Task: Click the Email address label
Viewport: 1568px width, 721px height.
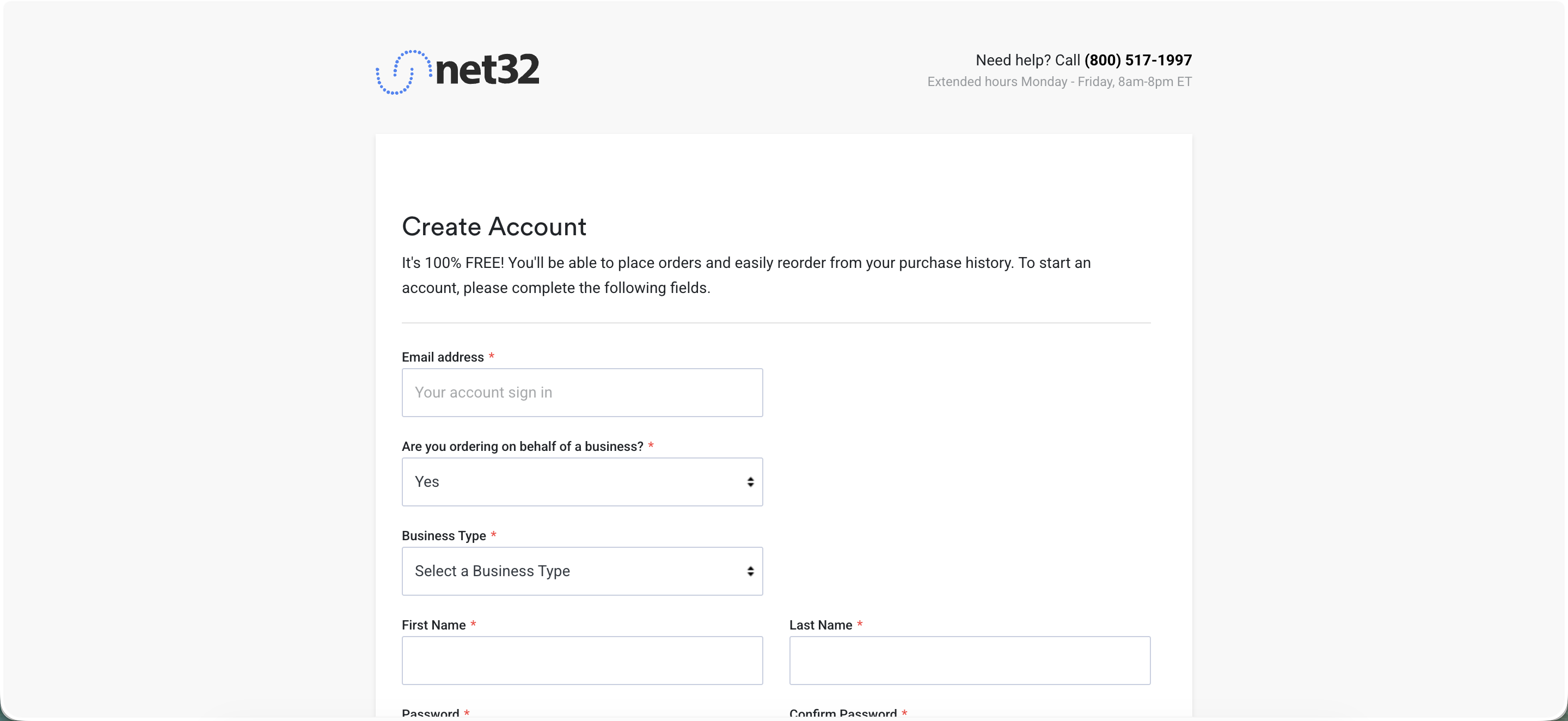Action: point(443,357)
